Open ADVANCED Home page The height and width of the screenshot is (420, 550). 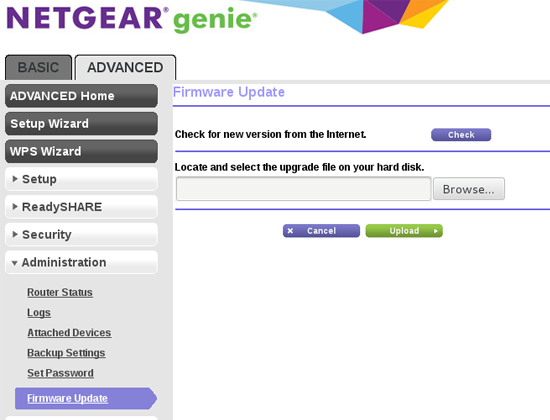point(81,96)
